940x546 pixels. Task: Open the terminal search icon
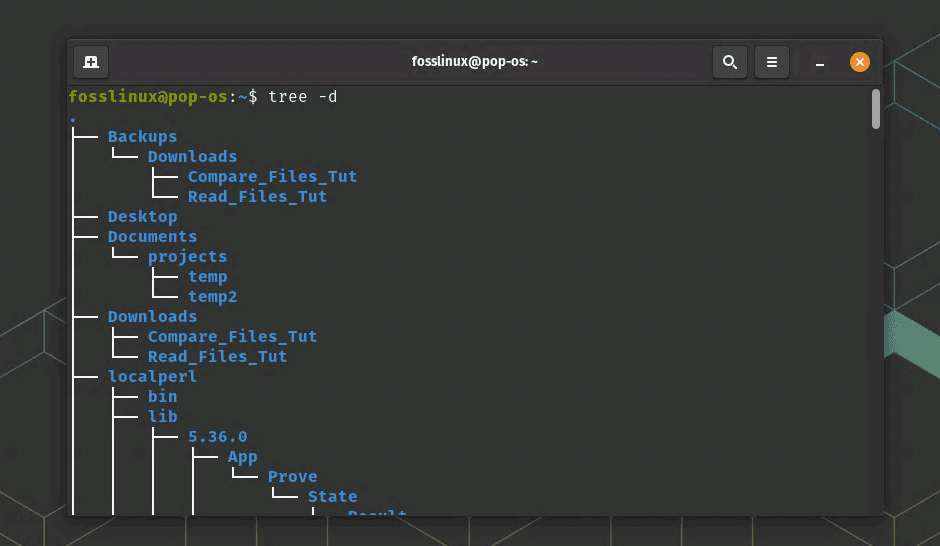coord(730,62)
